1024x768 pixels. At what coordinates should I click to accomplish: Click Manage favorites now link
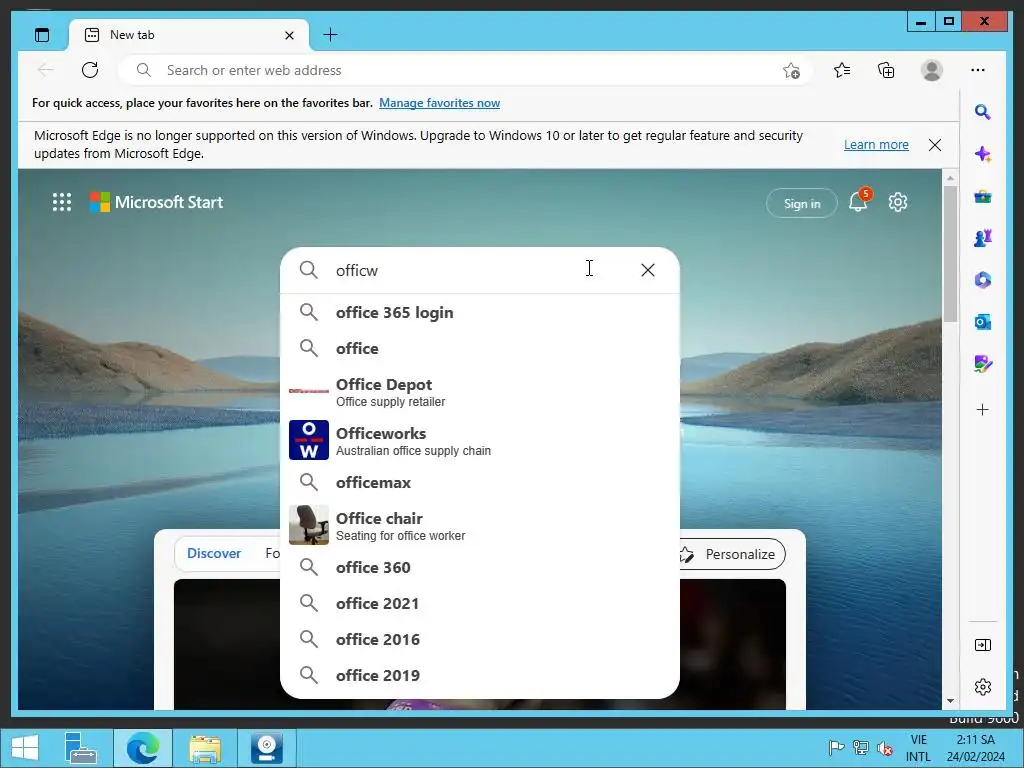coord(440,103)
